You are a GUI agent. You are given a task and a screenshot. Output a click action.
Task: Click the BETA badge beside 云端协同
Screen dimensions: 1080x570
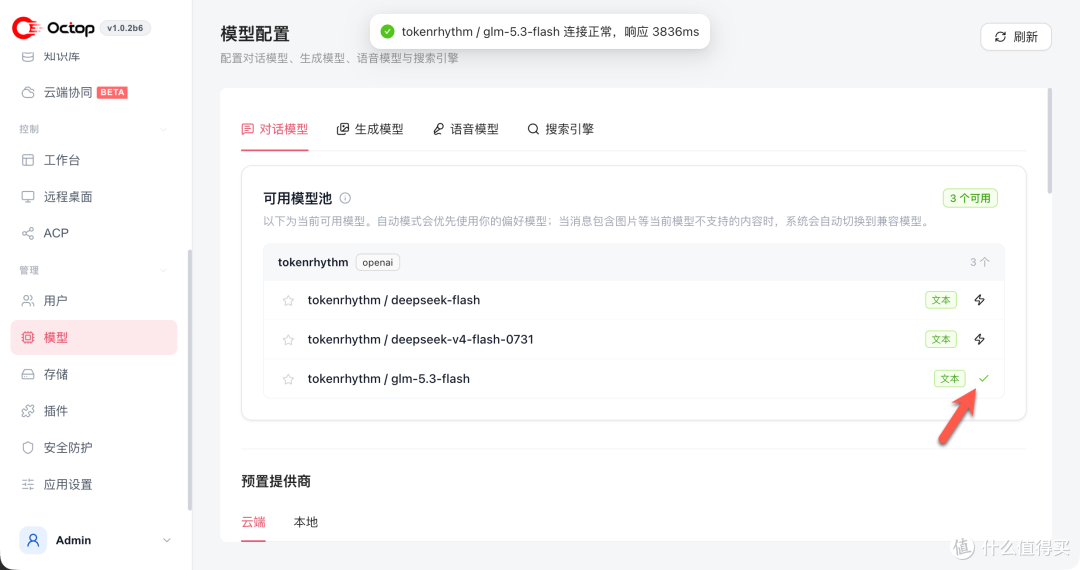coord(112,92)
